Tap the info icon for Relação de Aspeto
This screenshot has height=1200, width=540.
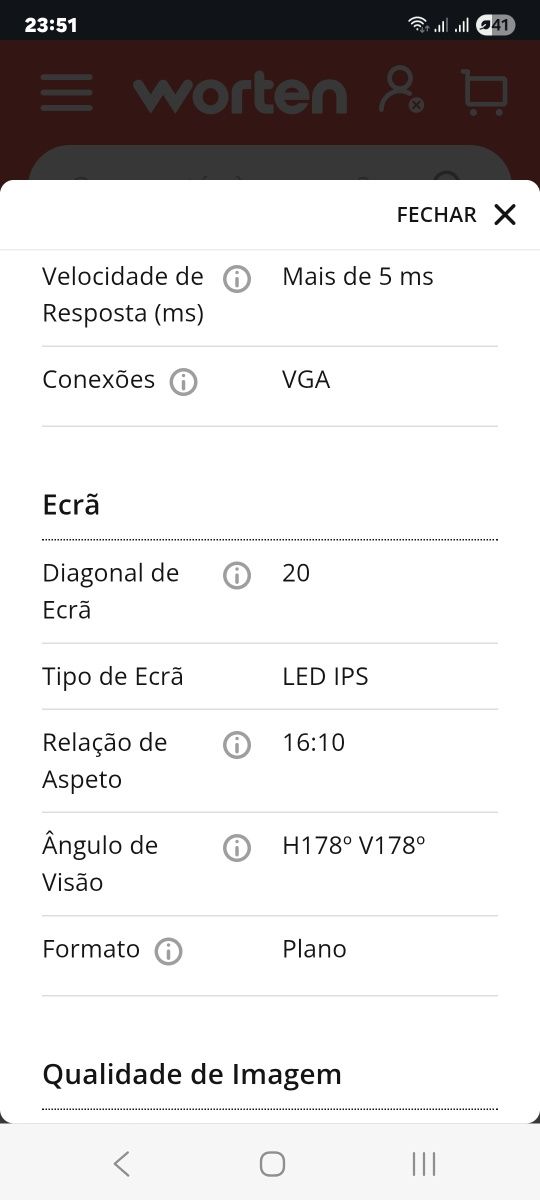pyautogui.click(x=237, y=745)
